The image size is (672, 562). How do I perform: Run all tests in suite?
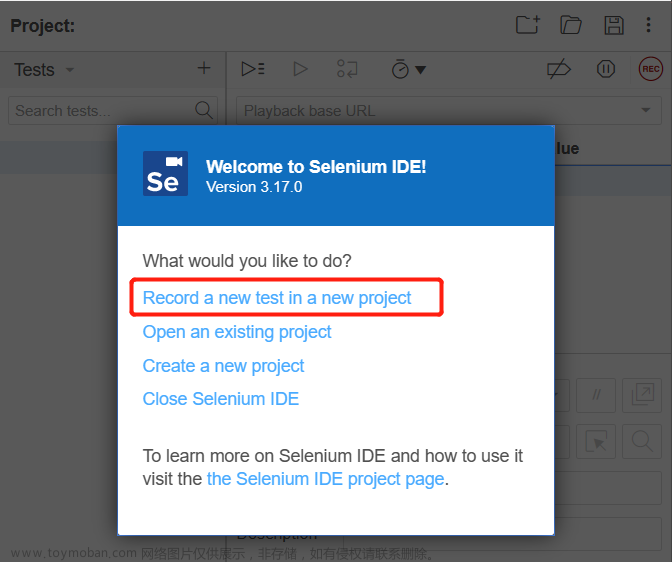coord(253,69)
